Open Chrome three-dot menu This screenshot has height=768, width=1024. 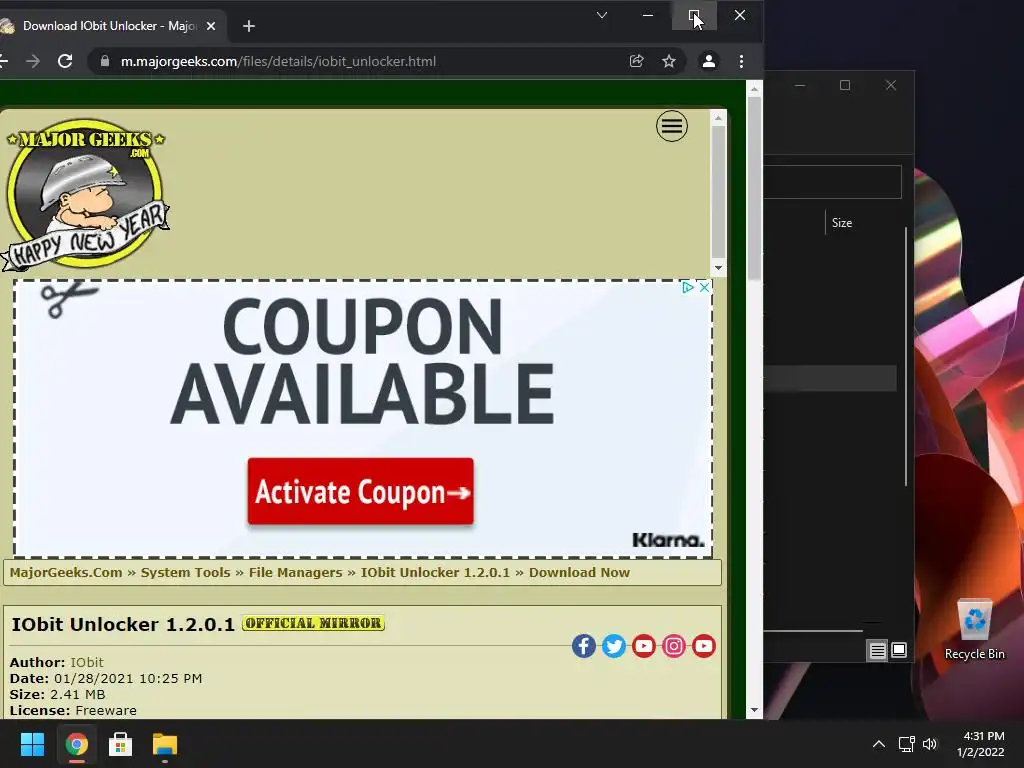(x=741, y=61)
